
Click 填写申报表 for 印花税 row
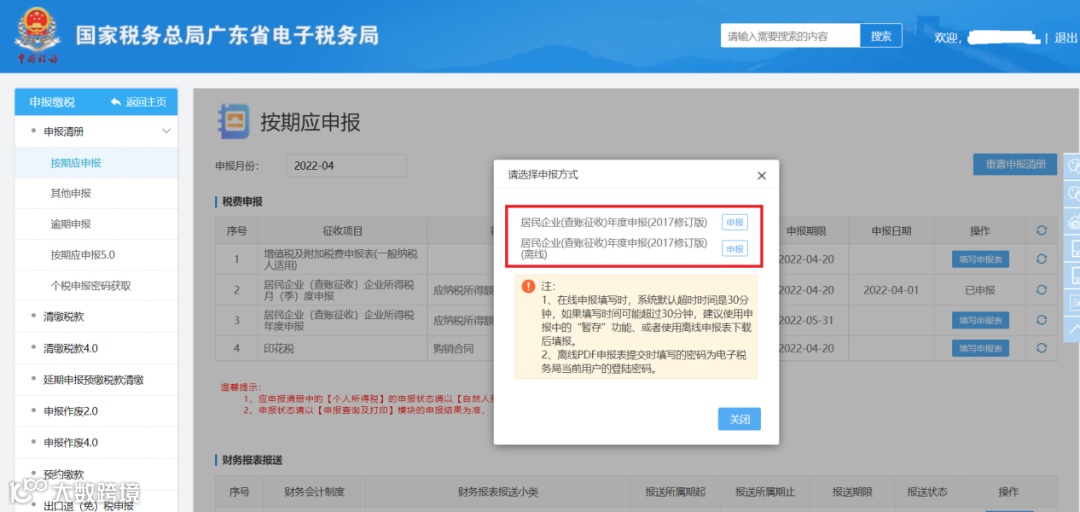click(980, 349)
